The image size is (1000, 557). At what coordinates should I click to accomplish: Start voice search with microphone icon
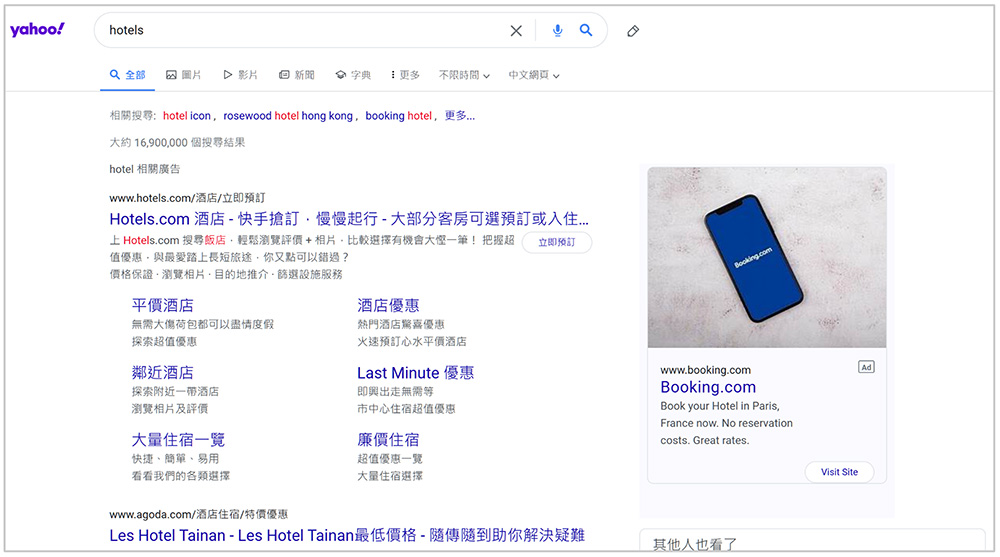pyautogui.click(x=557, y=30)
